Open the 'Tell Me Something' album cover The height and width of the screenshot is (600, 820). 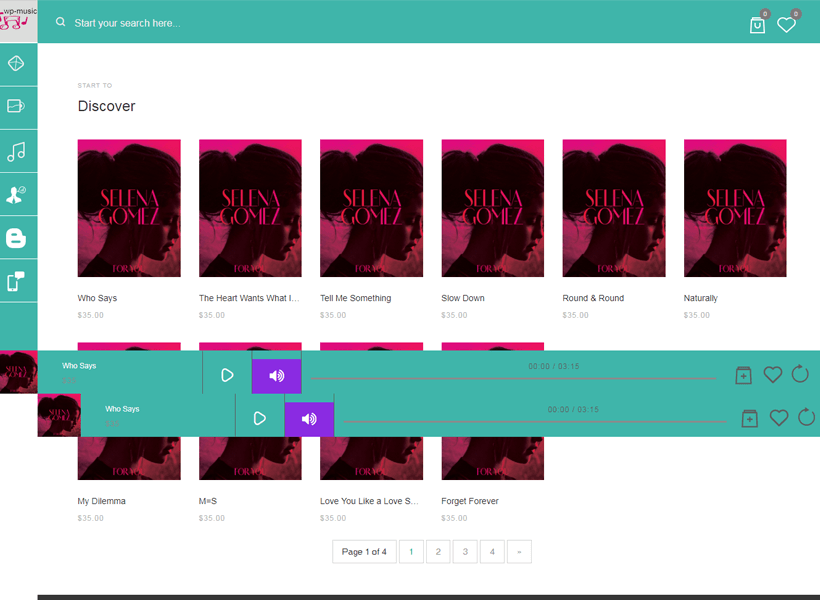tap(371, 208)
